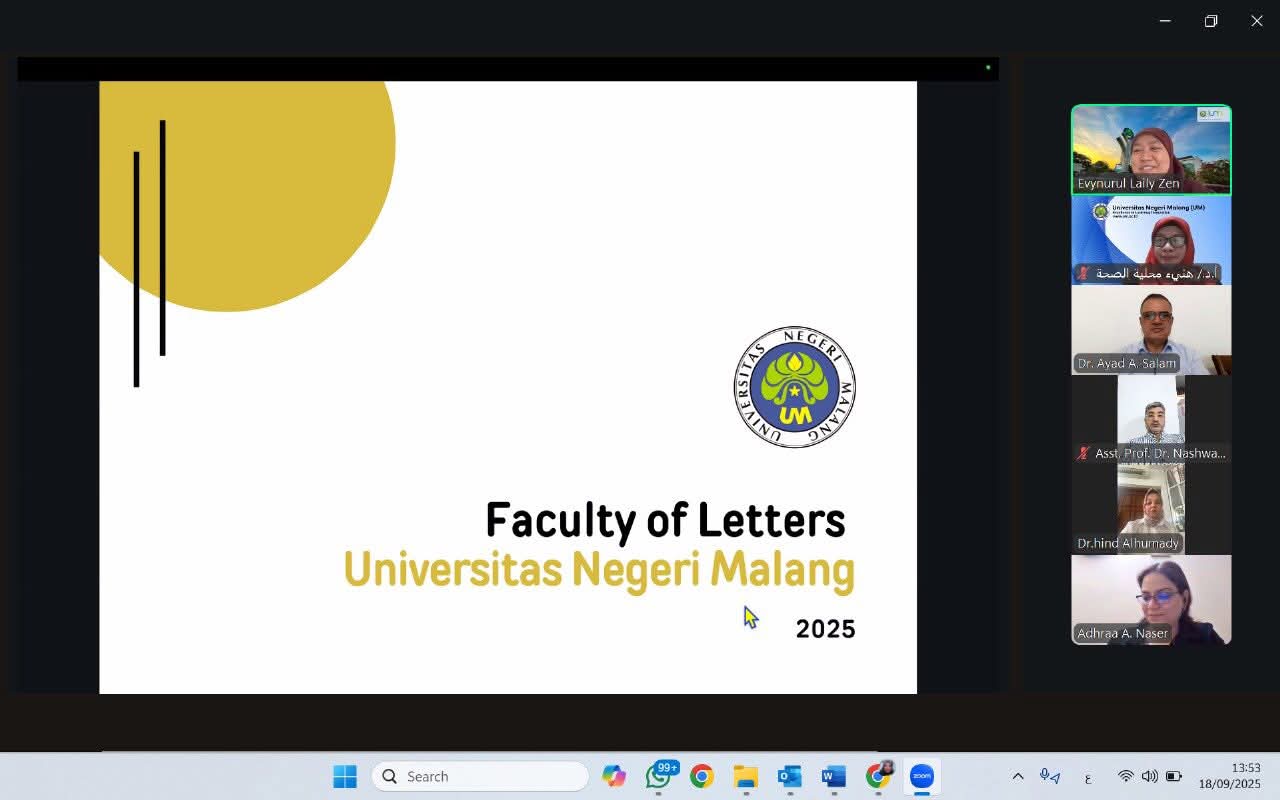Select Adhraa A. Naser video tile

coord(1151,600)
